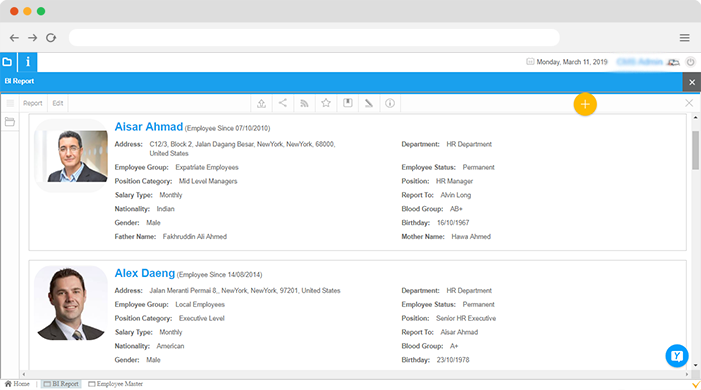701x390 pixels.
Task: Click the macOS red close window dot
Action: click(x=14, y=11)
